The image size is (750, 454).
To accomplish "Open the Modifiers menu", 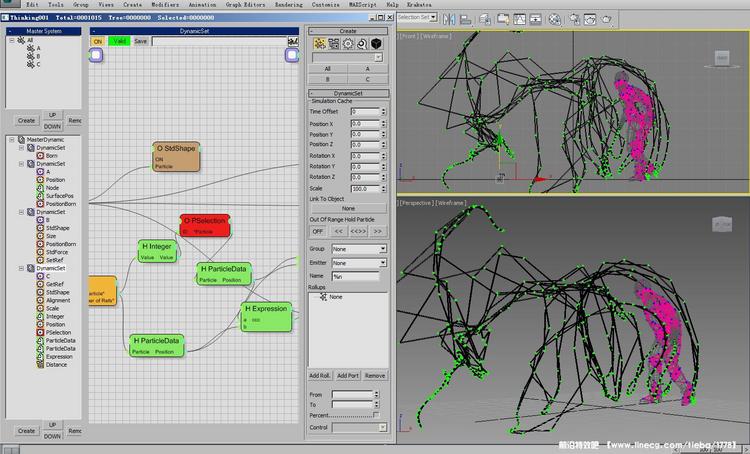I will tap(165, 4).
